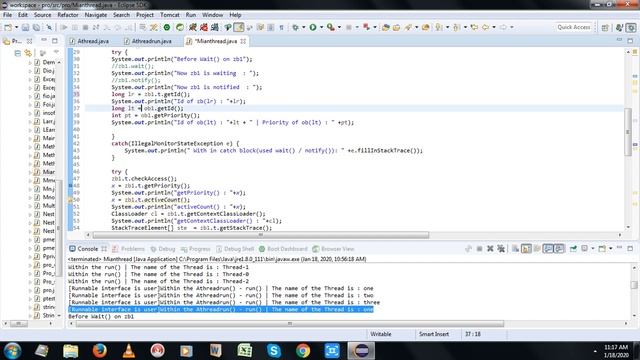Image resolution: width=640 pixels, height=360 pixels.
Task: Open Microsoft Word from the taskbar
Action: 216,351
